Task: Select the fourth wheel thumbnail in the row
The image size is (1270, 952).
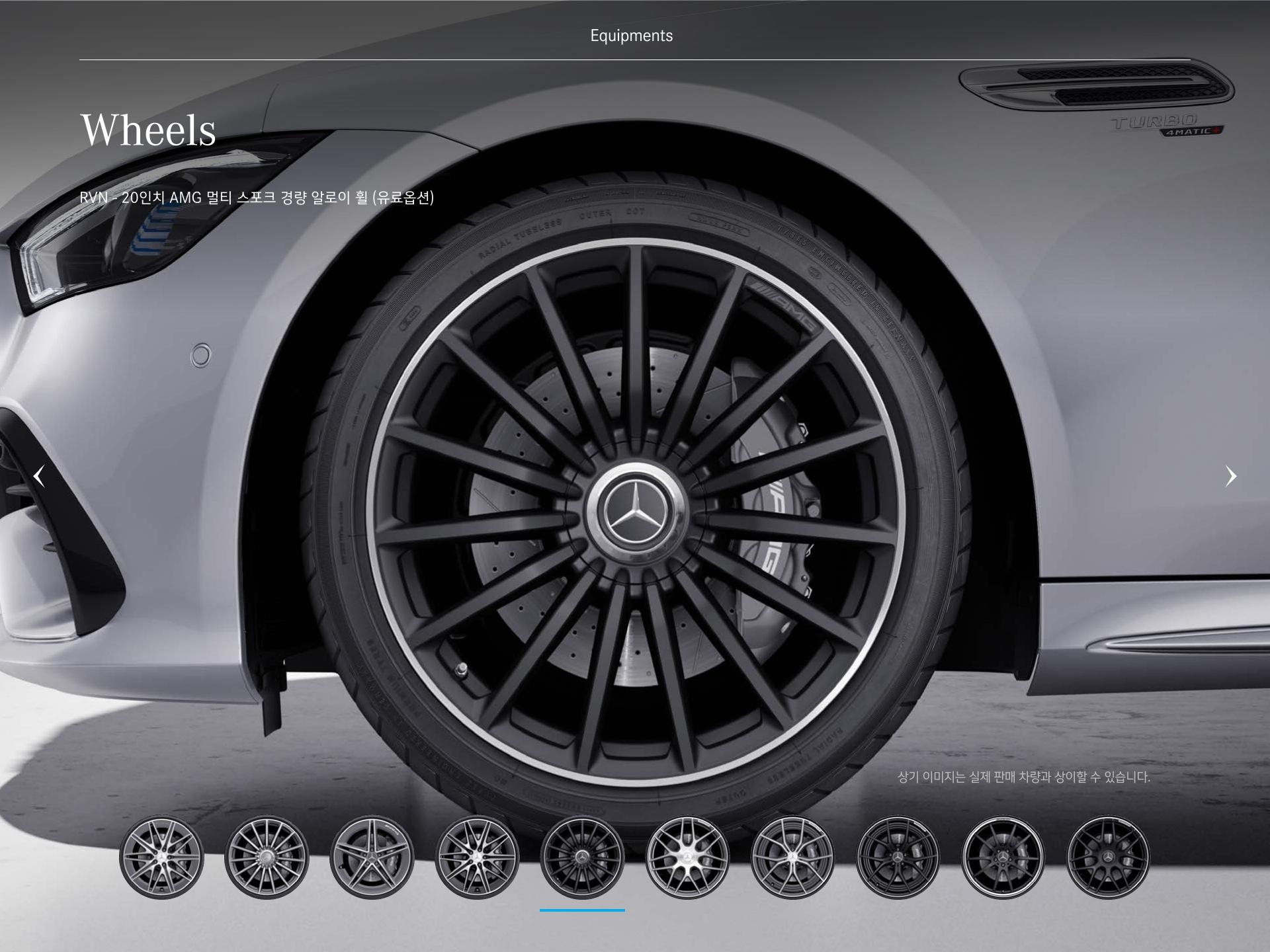Action: [x=477, y=857]
